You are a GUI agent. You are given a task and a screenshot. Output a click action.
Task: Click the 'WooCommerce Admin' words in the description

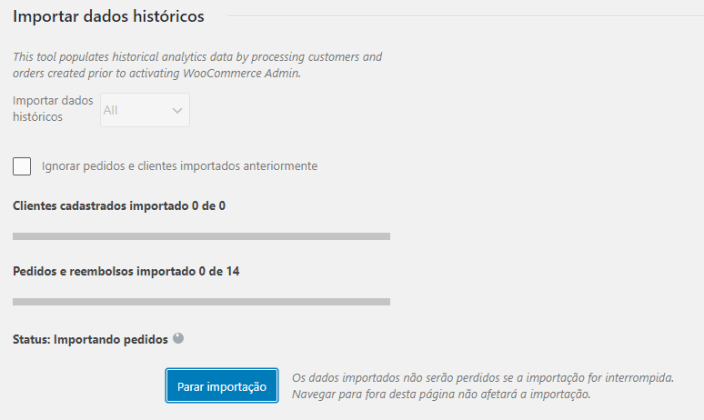click(241, 73)
